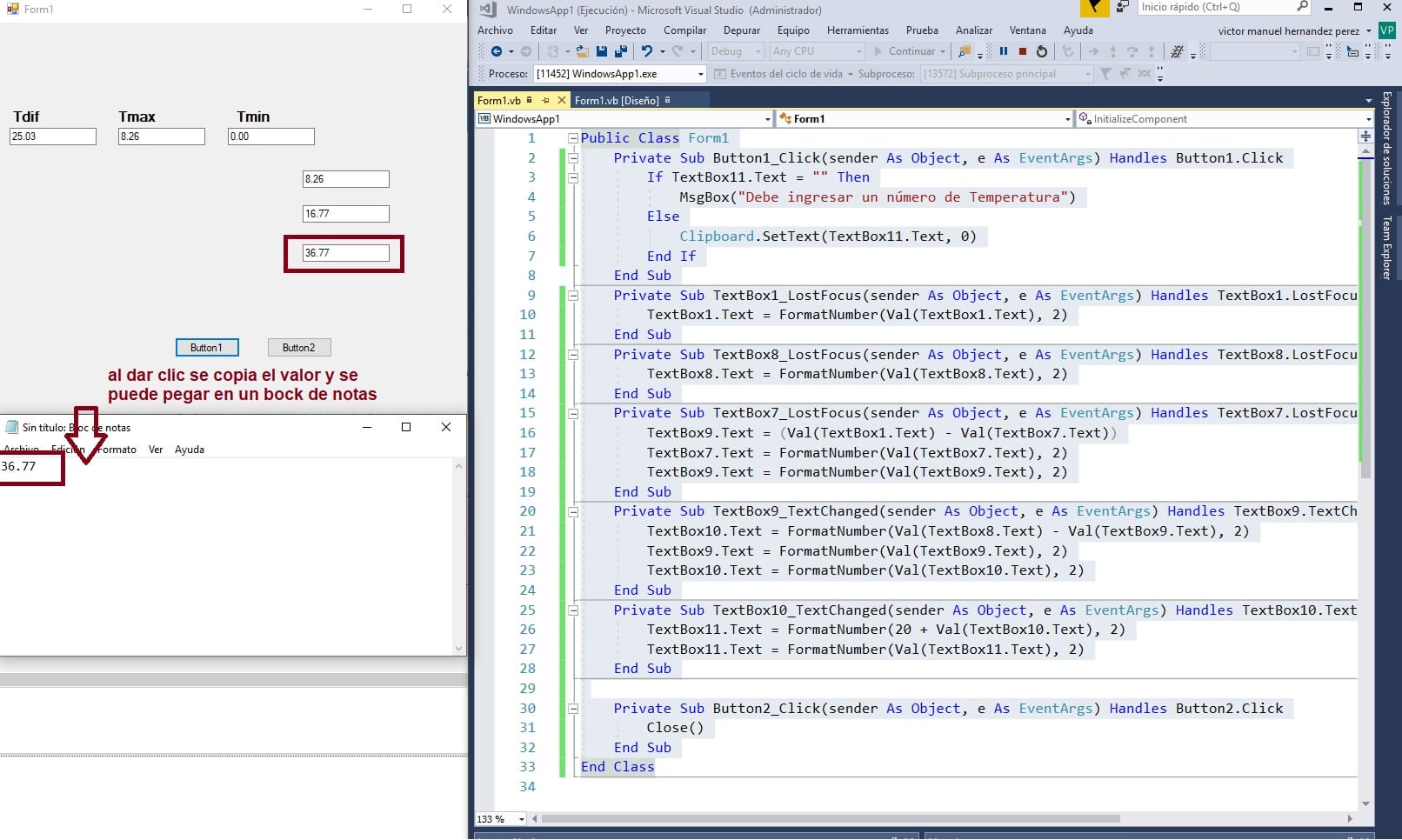Pause execution with the Break All icon

(x=1003, y=51)
